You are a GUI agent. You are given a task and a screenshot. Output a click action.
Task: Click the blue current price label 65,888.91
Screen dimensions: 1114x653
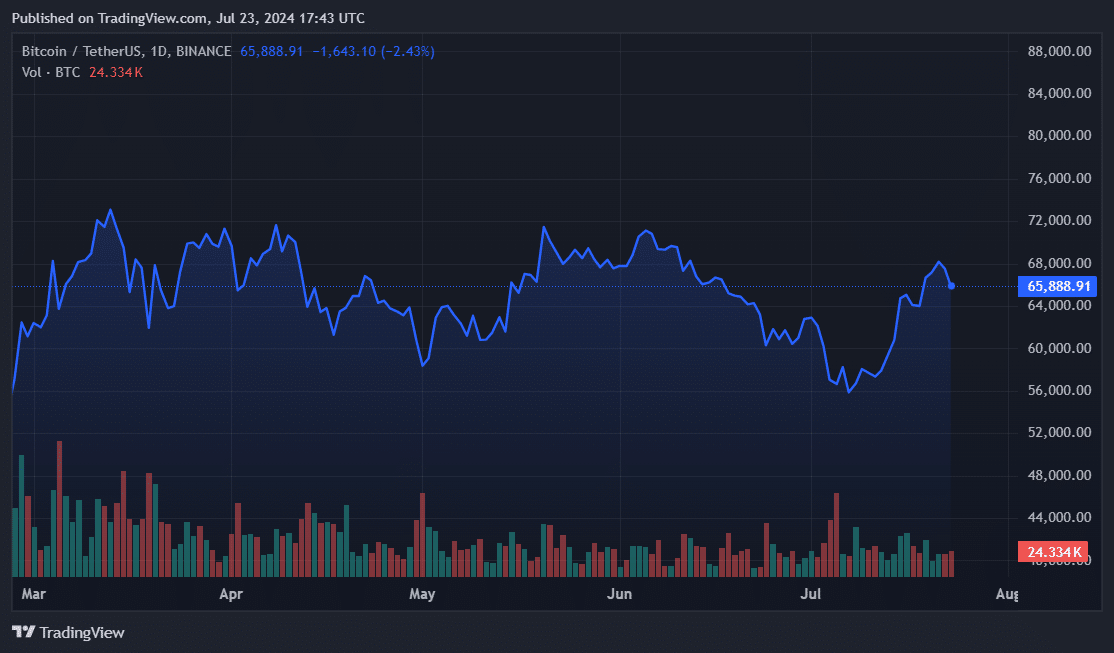pyautogui.click(x=1058, y=286)
